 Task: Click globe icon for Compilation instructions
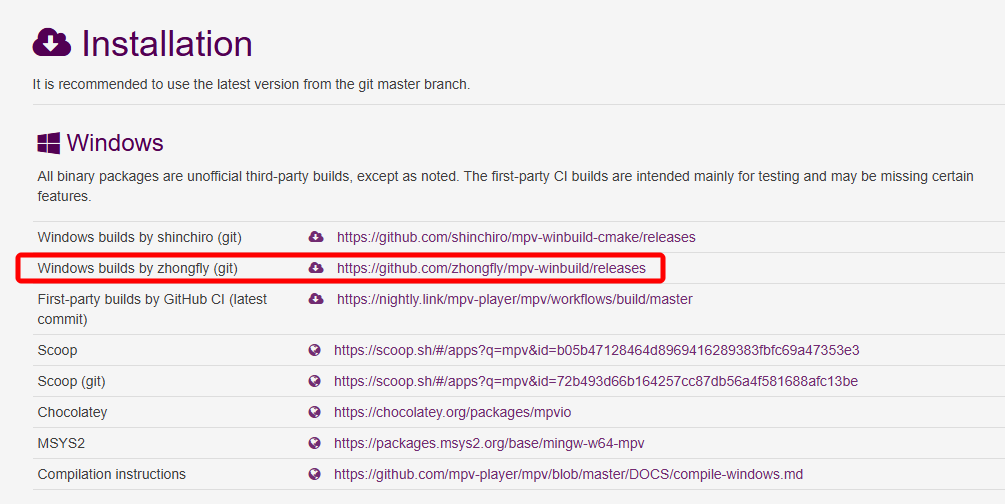[315, 475]
